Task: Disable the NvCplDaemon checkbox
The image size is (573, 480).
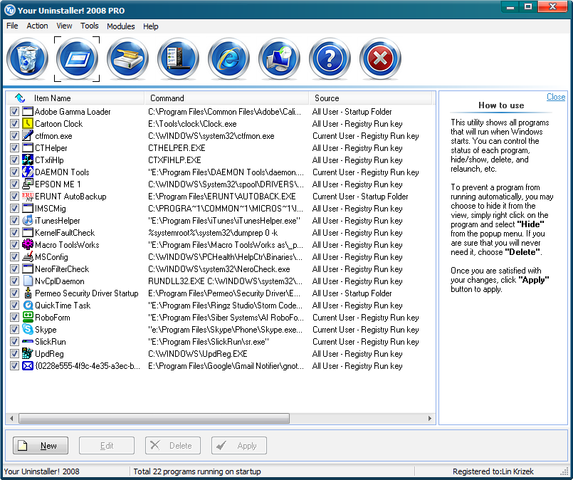Action: [x=14, y=281]
